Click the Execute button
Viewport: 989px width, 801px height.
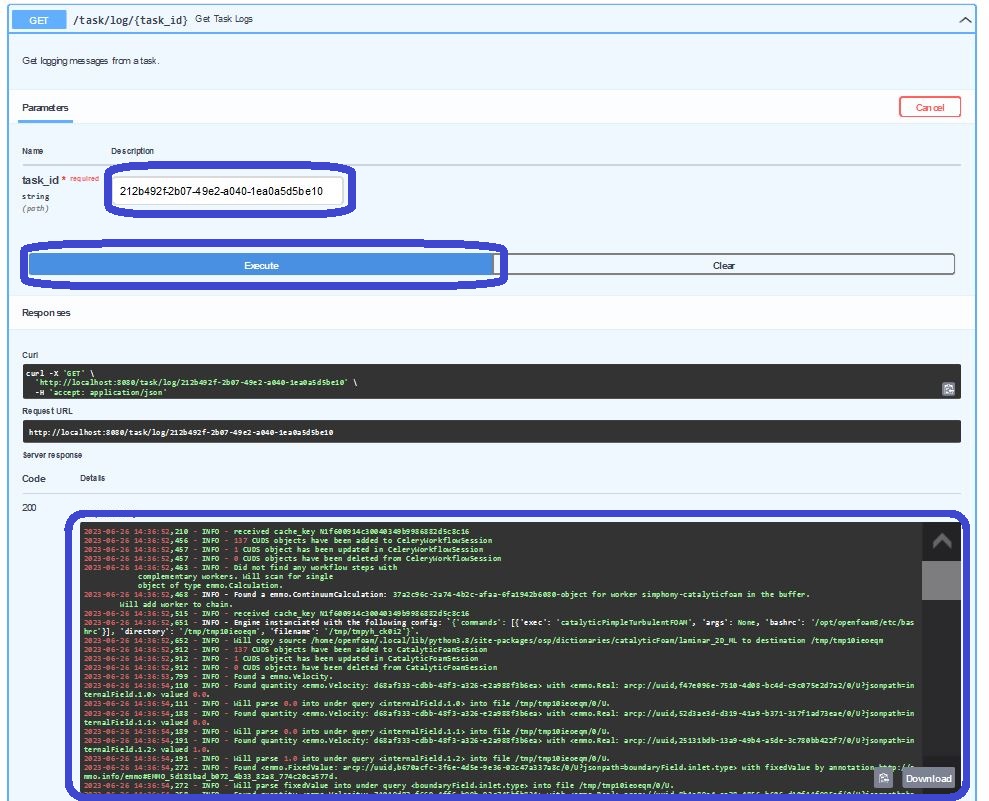261,266
